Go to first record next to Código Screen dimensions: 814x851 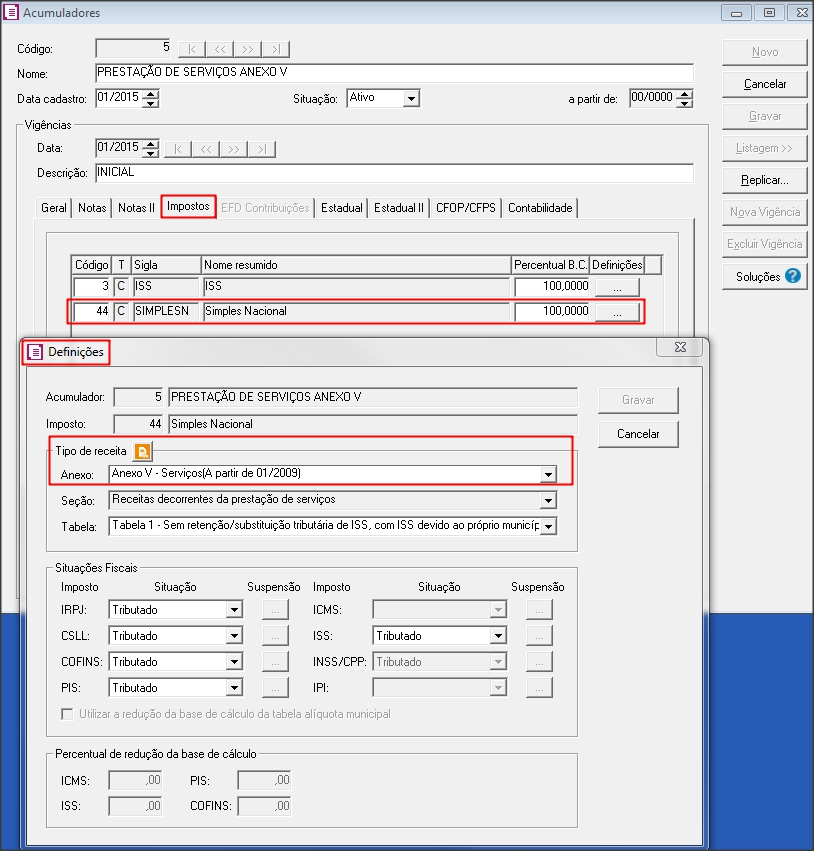tap(192, 49)
